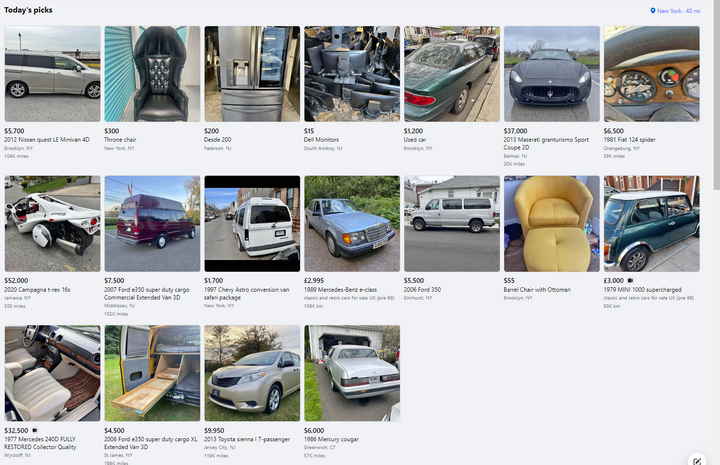The width and height of the screenshot is (720, 465).
Task: View the 1981 Fiat 124 spider dashboard photo
Action: pyautogui.click(x=652, y=73)
